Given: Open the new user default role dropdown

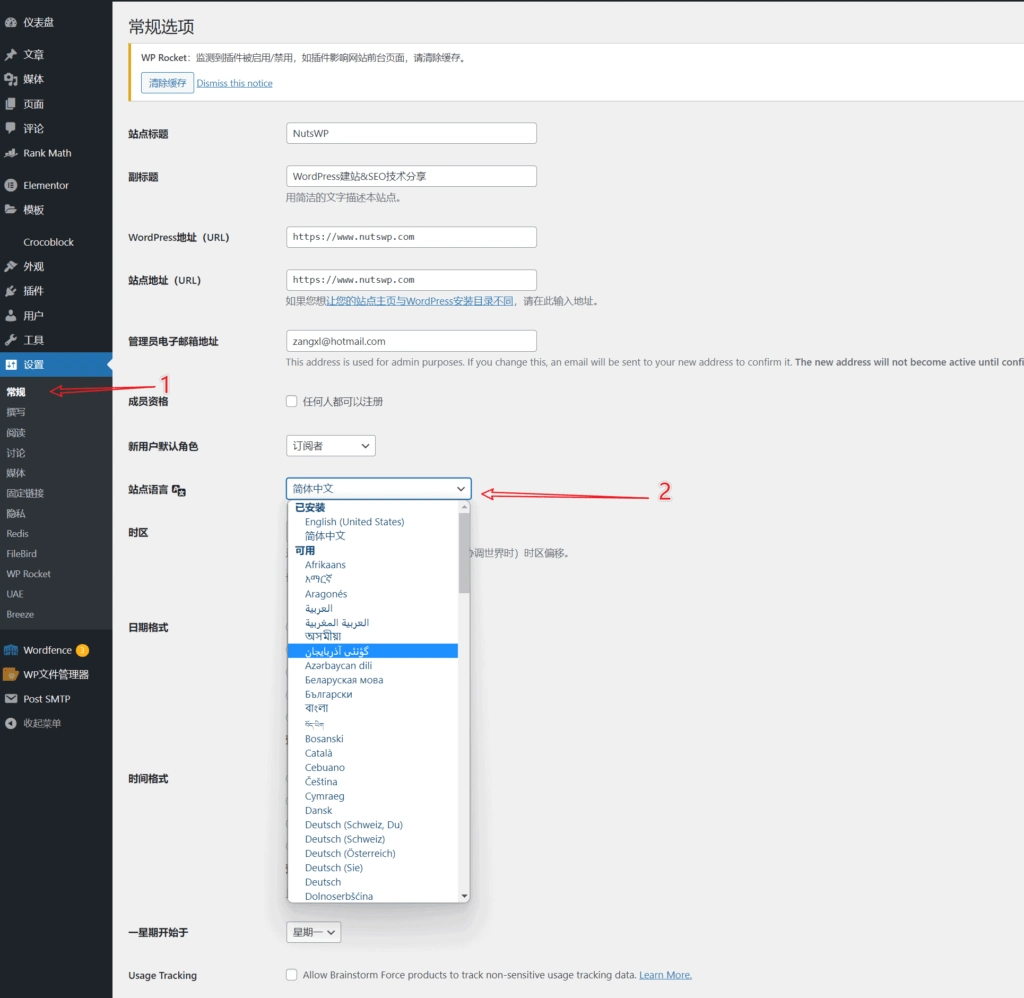Looking at the screenshot, I should [330, 446].
